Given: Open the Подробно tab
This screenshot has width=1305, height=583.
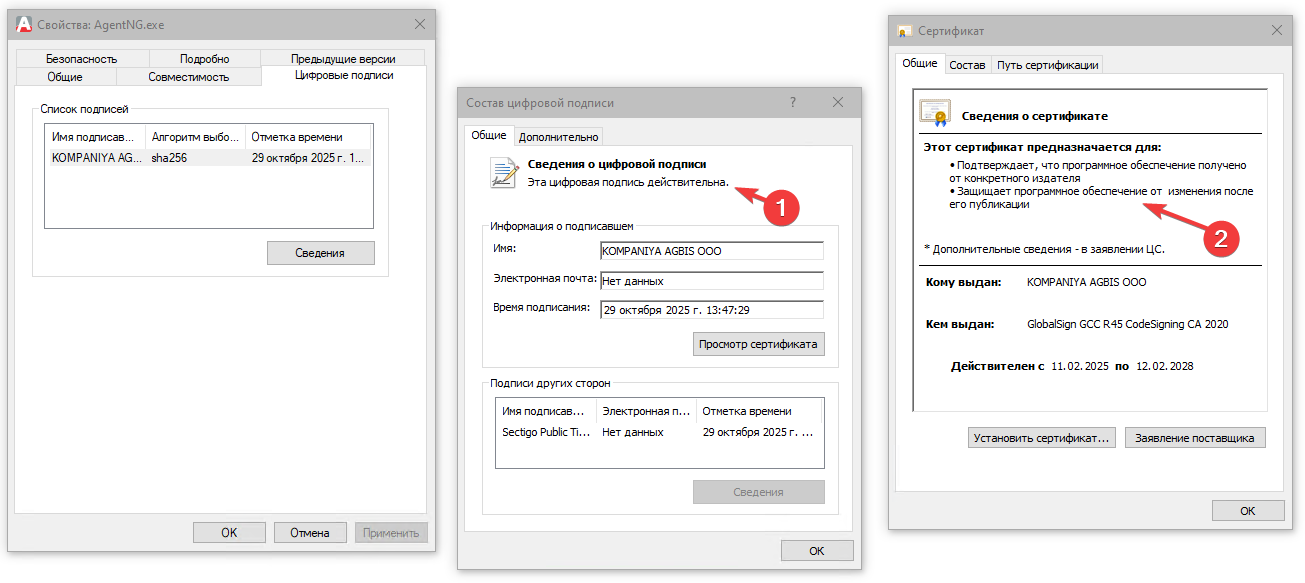Looking at the screenshot, I should click(x=204, y=57).
